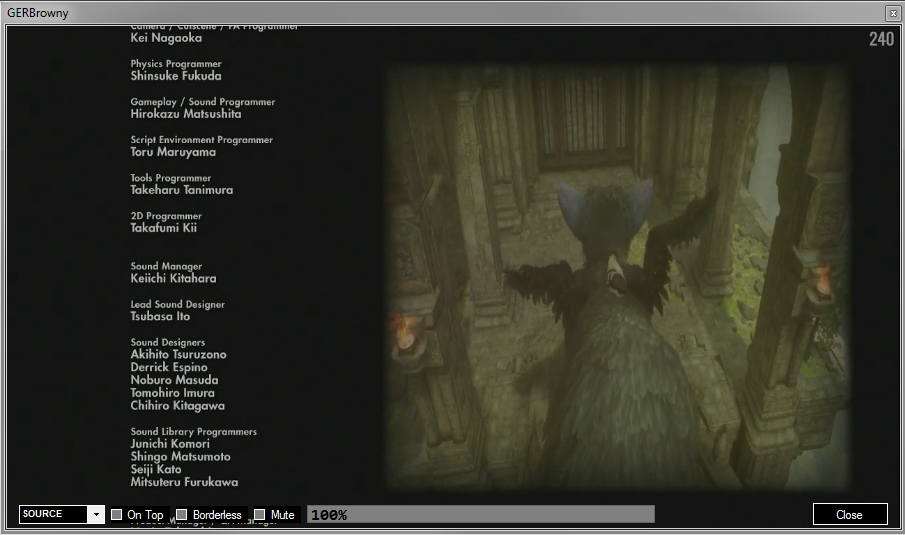Open the SOURCE quality dropdown

pyautogui.click(x=62, y=514)
